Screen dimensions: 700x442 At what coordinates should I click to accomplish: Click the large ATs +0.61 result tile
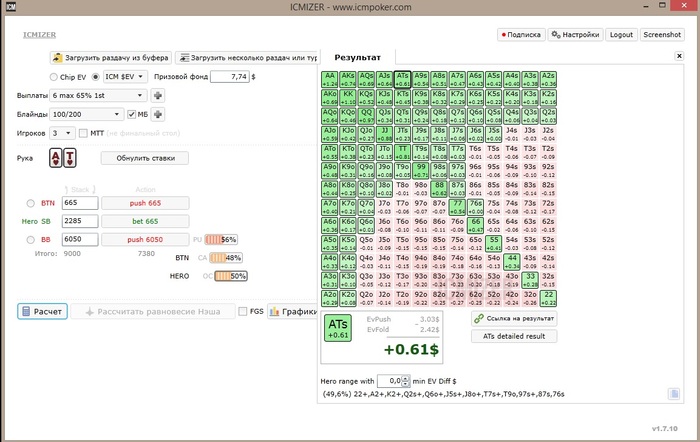(338, 328)
